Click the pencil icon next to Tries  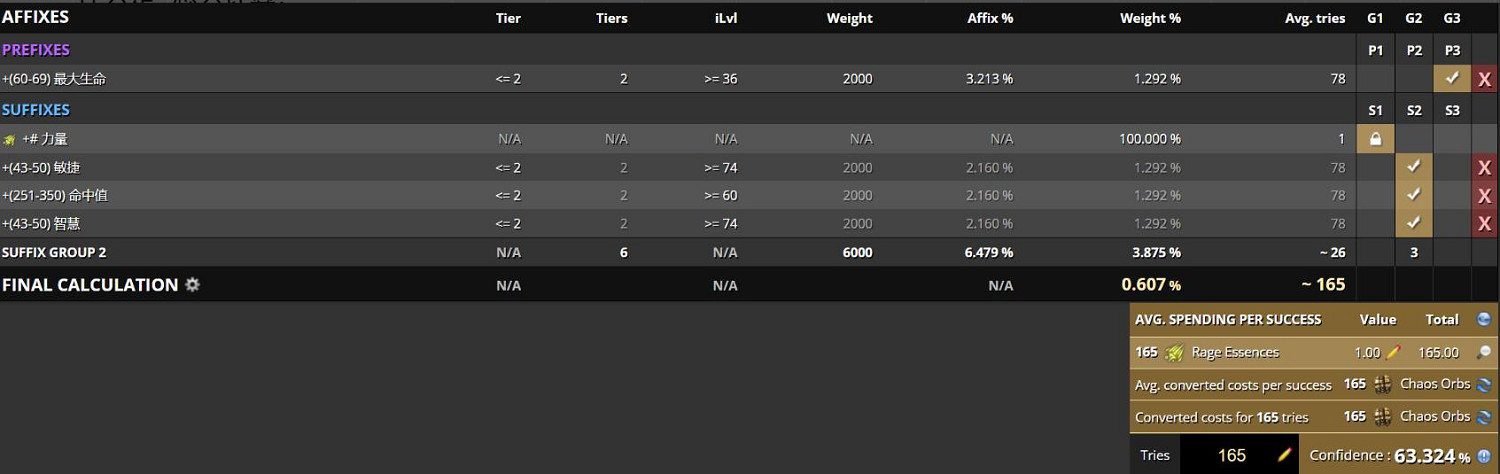click(1284, 455)
